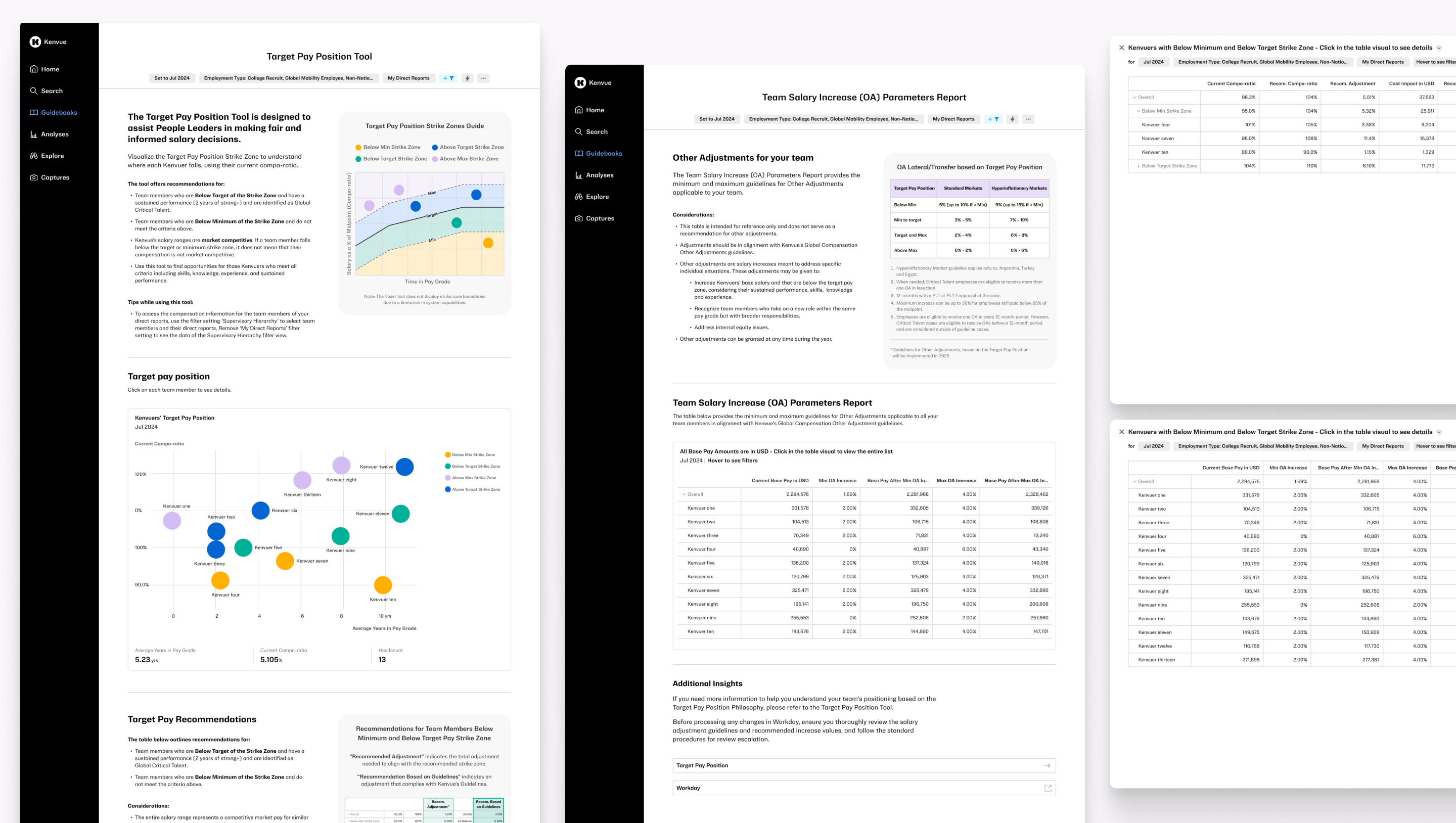Click Jul 2024 chip in compa-ratio details panel

(x=1153, y=62)
